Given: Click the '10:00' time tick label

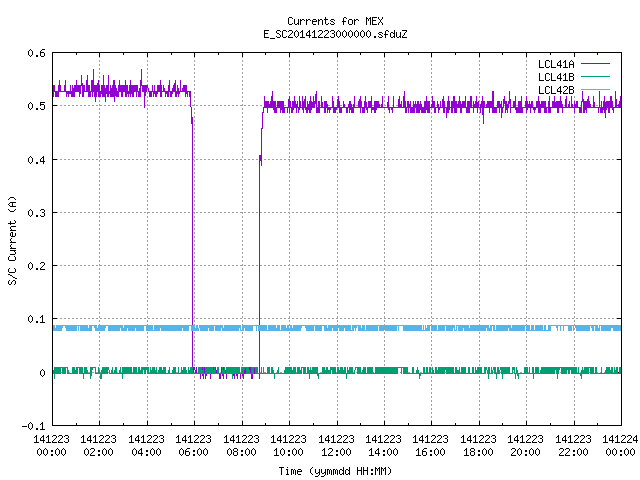Looking at the screenshot, I should 288,452.
